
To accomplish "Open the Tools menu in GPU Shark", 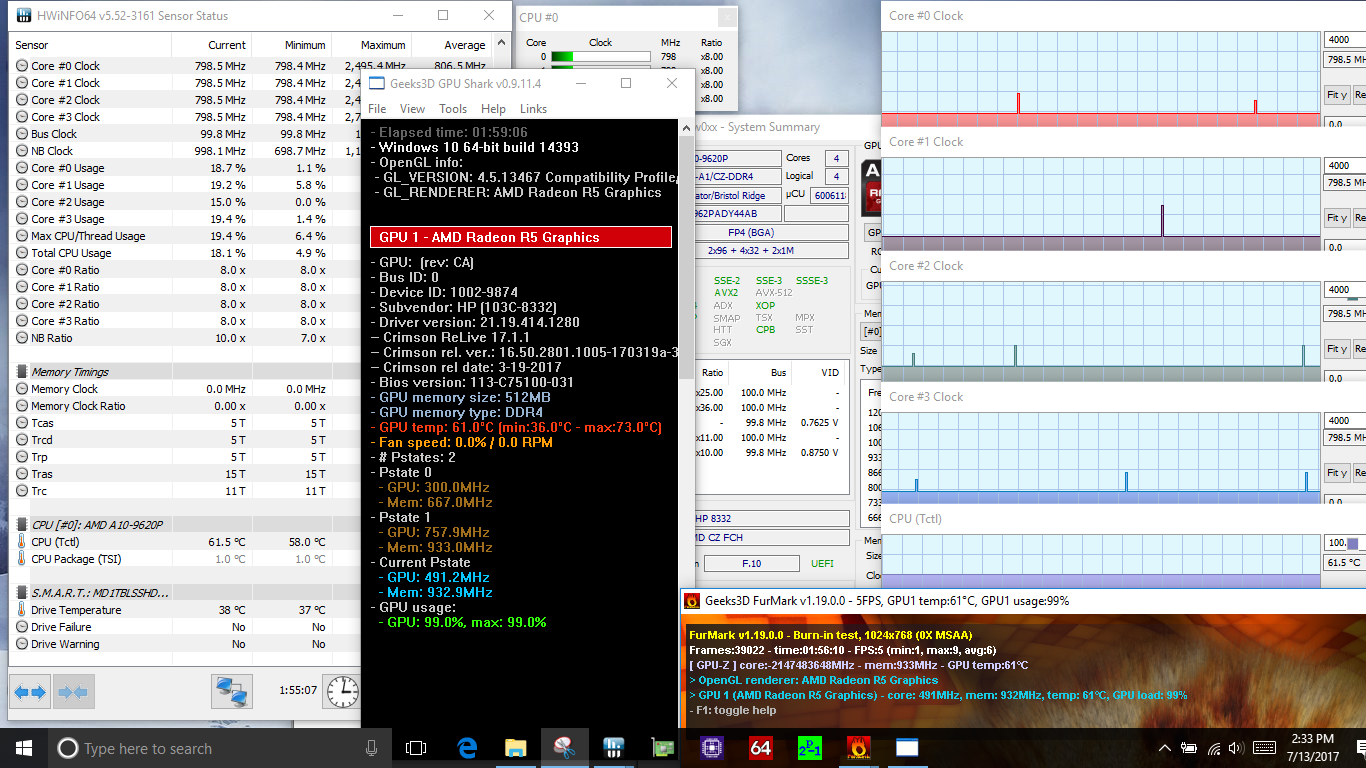I will click(453, 109).
